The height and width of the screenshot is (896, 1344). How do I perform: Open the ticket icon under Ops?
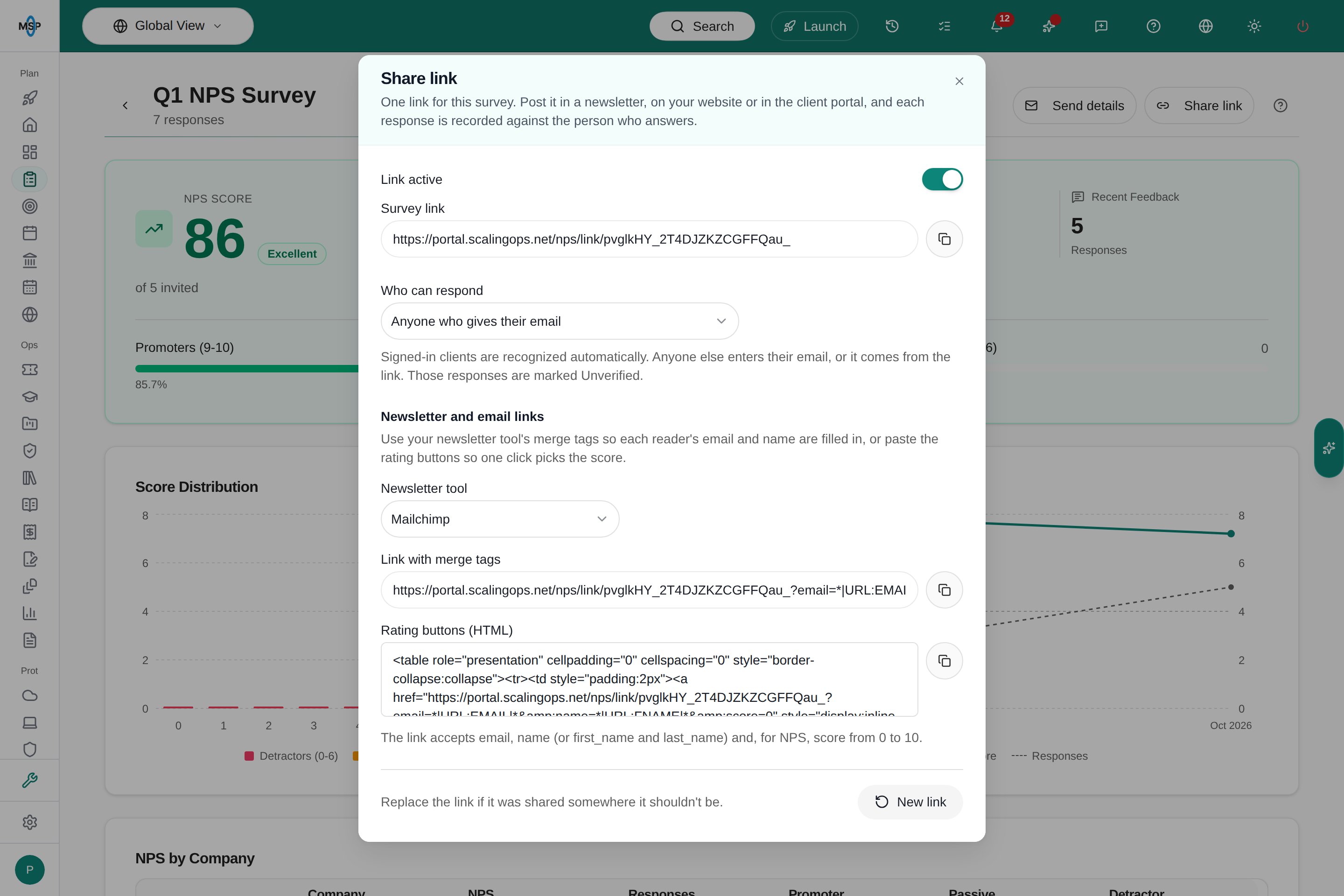click(30, 370)
